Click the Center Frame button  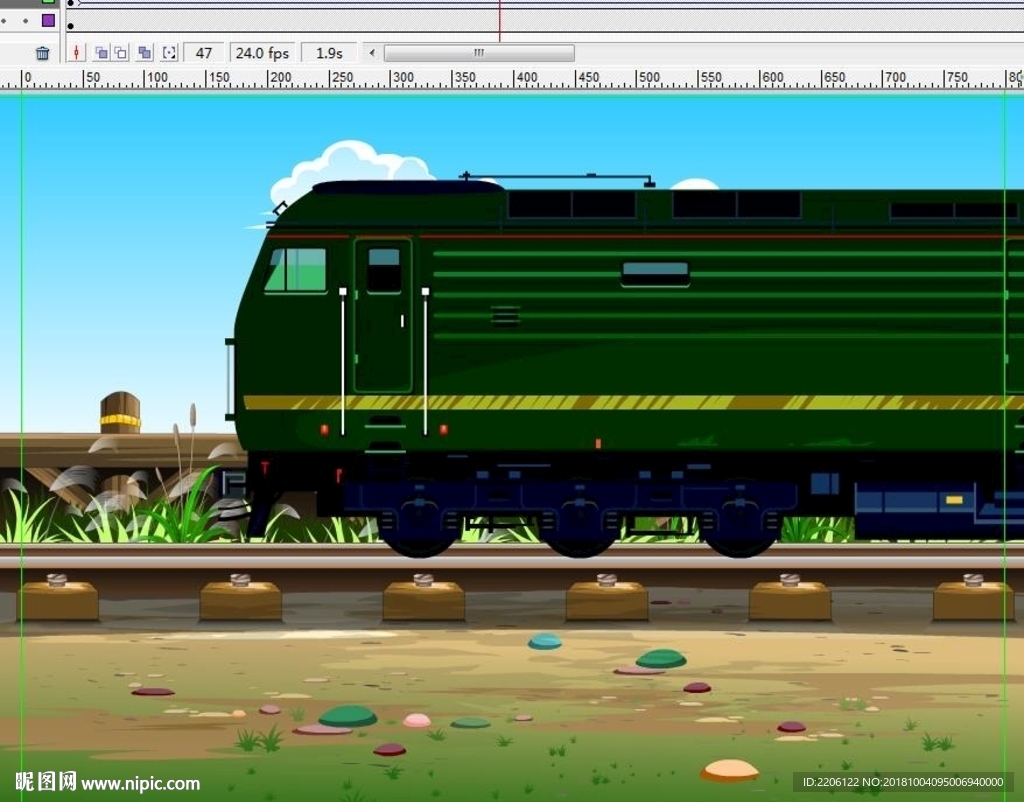(x=77, y=53)
